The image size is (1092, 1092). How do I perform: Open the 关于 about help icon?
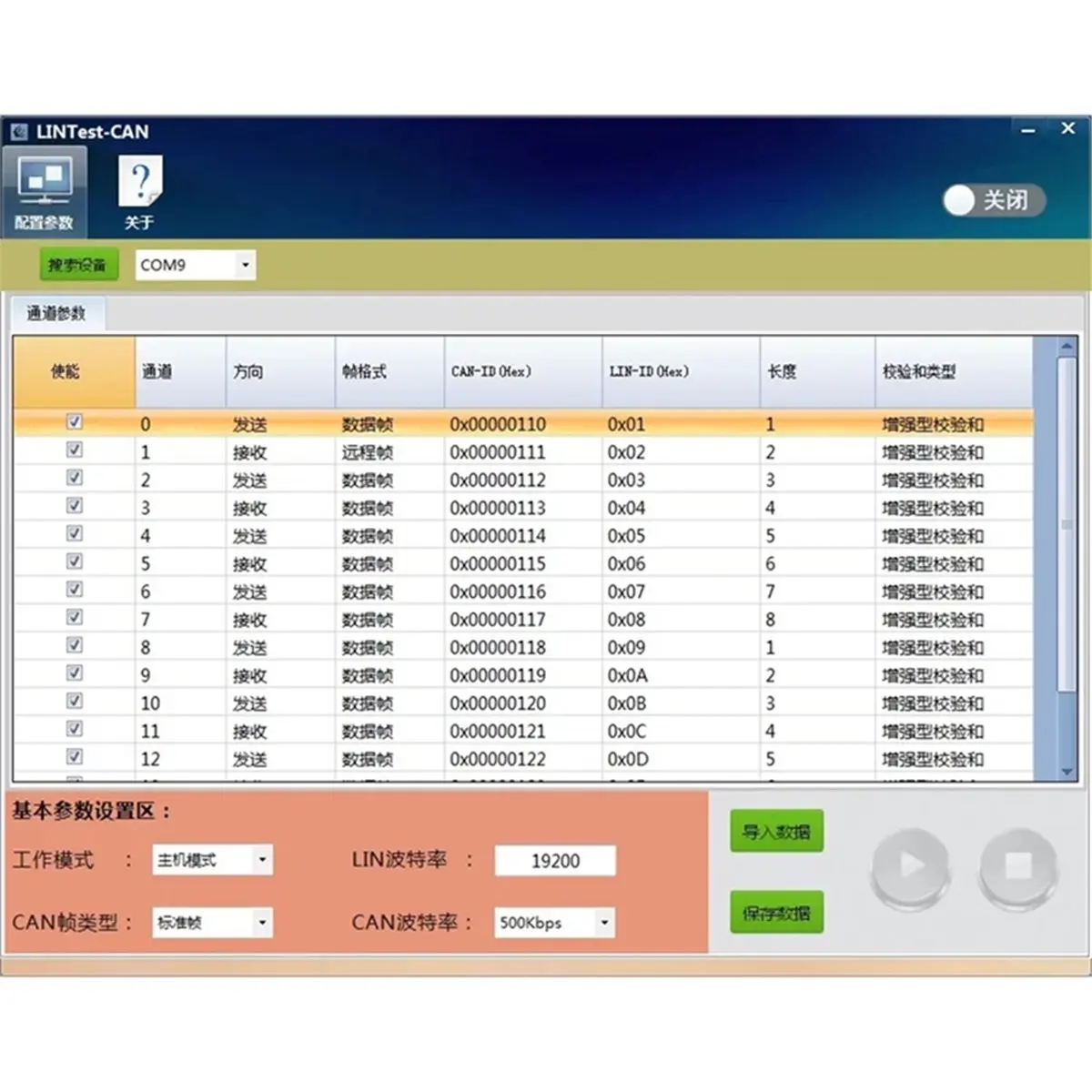click(139, 193)
